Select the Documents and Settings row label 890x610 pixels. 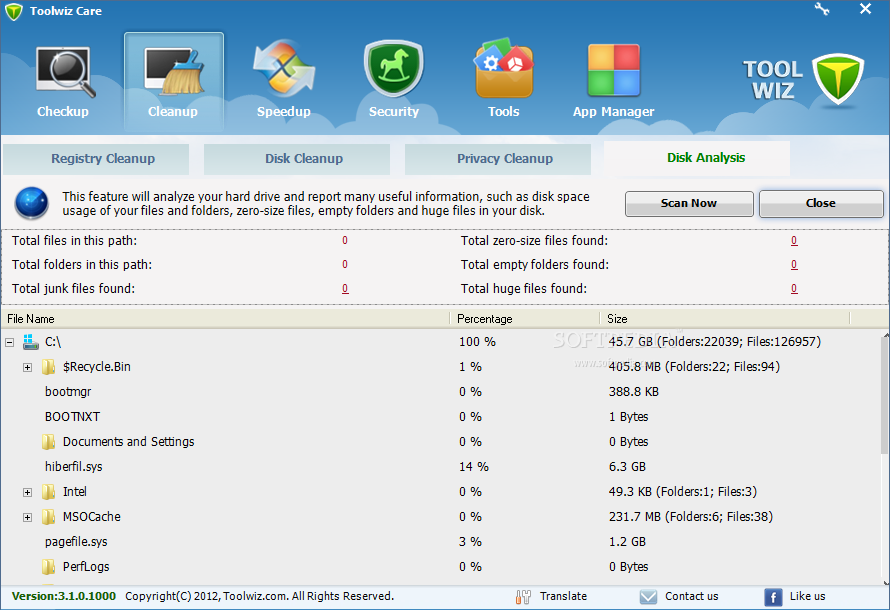(x=128, y=441)
